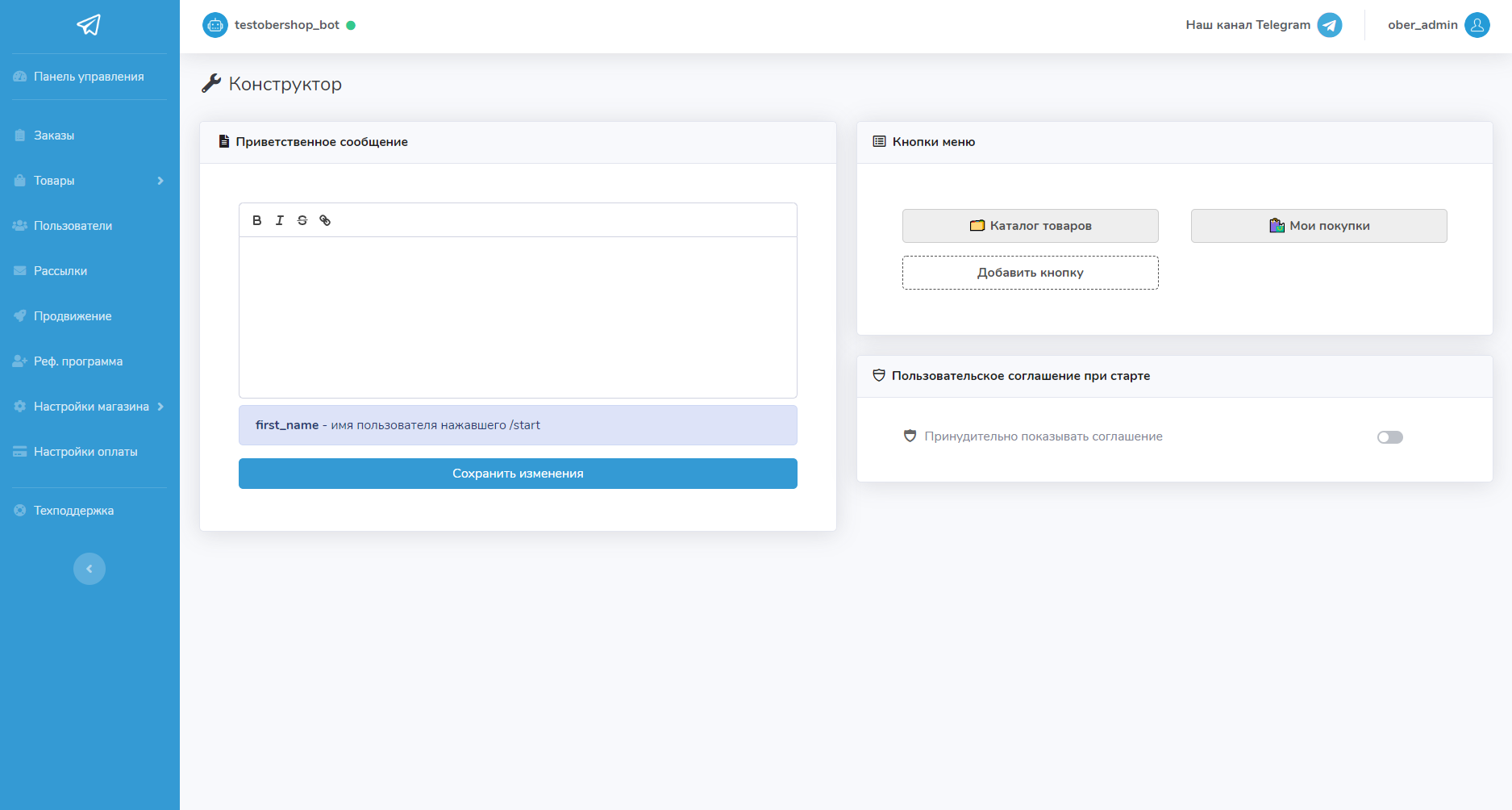Go to Рассылки section

point(60,271)
